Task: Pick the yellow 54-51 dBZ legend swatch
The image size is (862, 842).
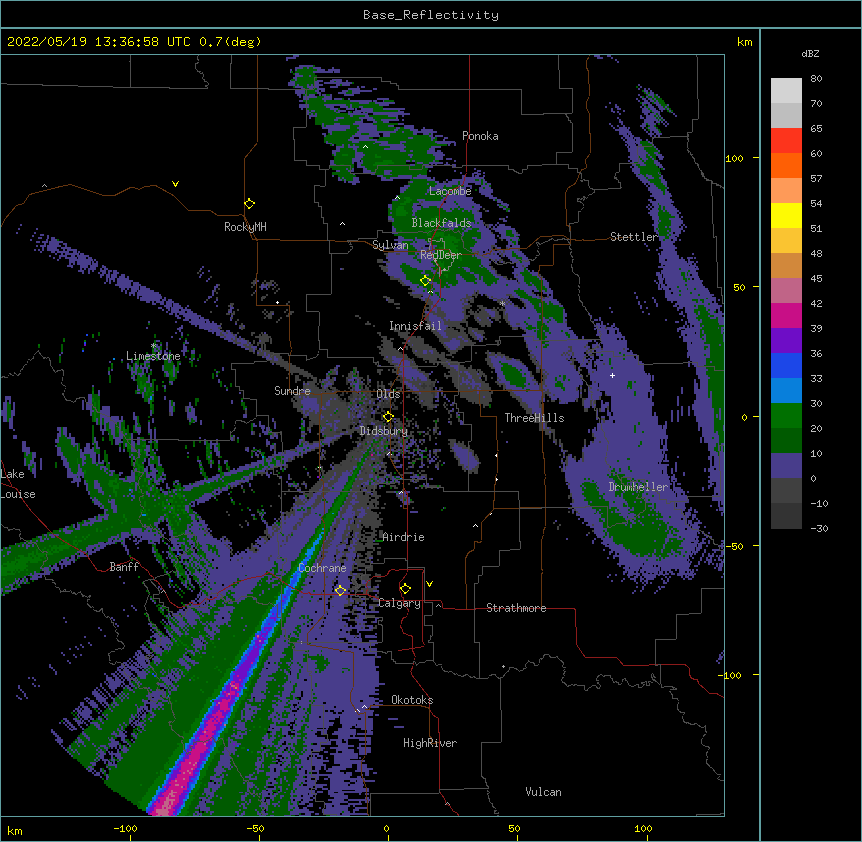Action: tap(786, 216)
